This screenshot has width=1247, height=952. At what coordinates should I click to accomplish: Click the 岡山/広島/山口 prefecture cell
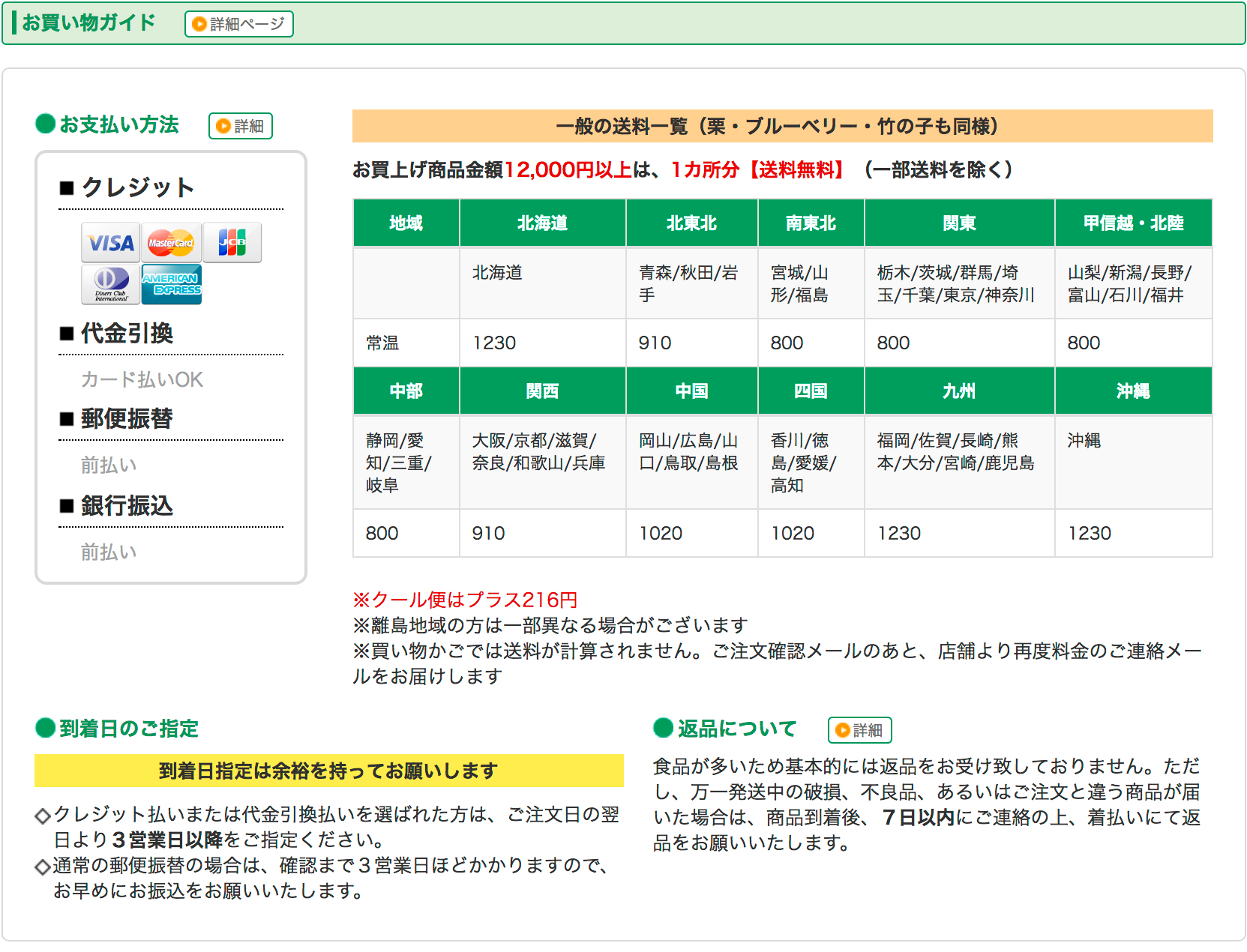click(691, 463)
